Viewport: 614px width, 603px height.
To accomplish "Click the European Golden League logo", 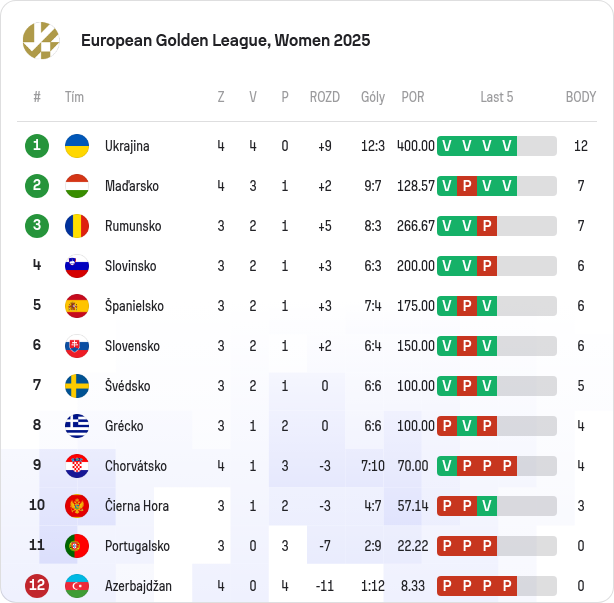I will (x=41, y=40).
